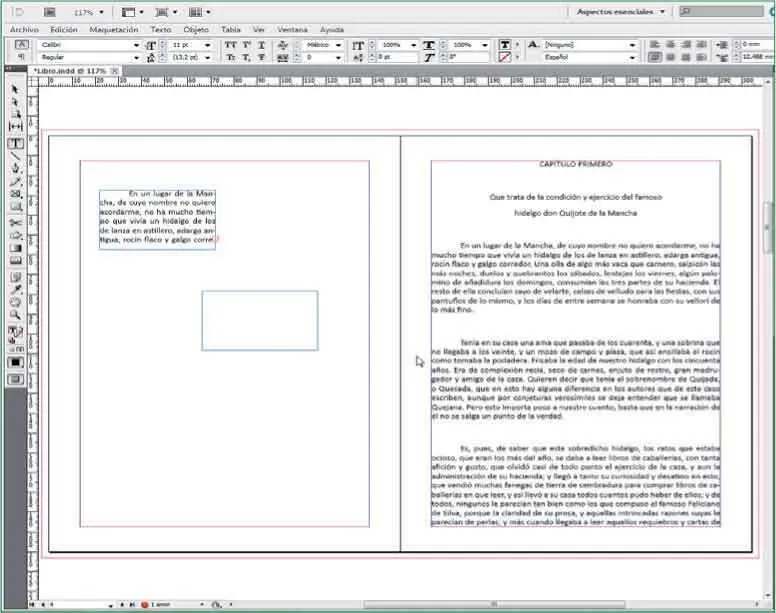Apply Small Caps formatting
776x613 pixels.
pyautogui.click(x=231, y=57)
